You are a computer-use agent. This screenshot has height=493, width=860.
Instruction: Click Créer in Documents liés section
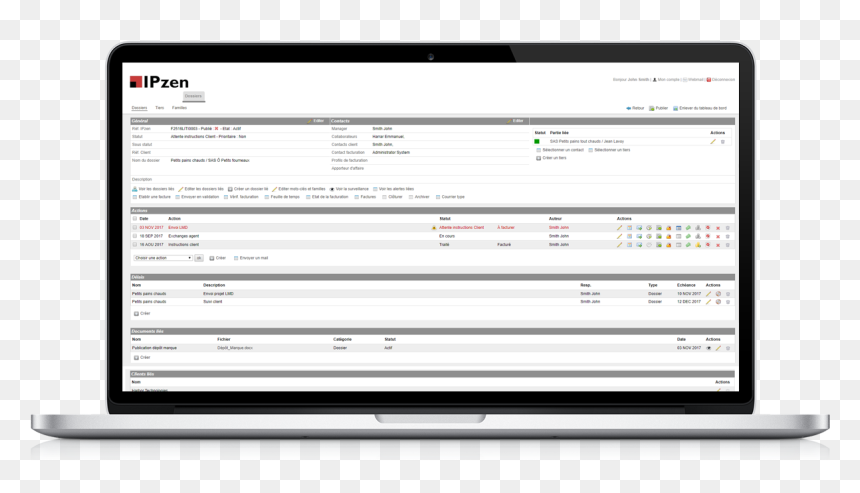coord(142,358)
